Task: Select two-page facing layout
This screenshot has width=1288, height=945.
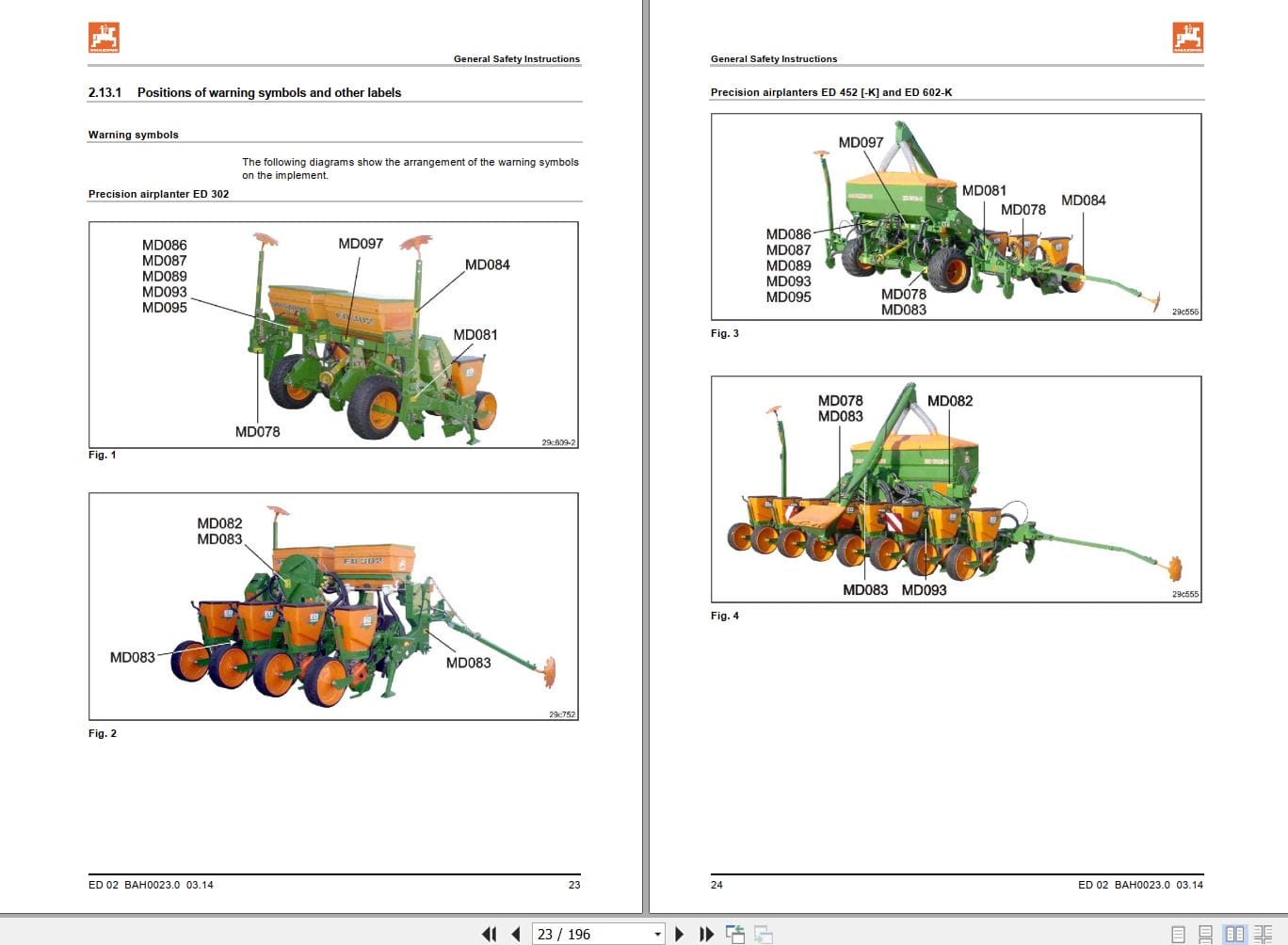Action: pos(1234,934)
